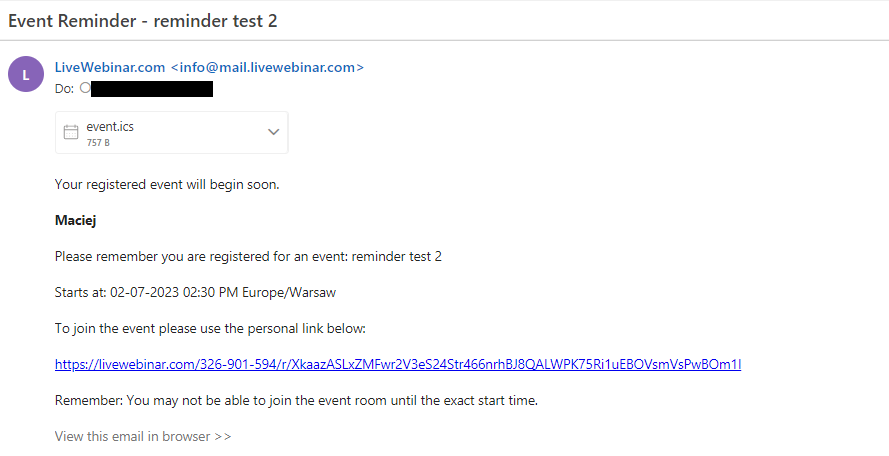Expand the event.ics attachment options chevron
The image size is (889, 456).
tap(273, 132)
